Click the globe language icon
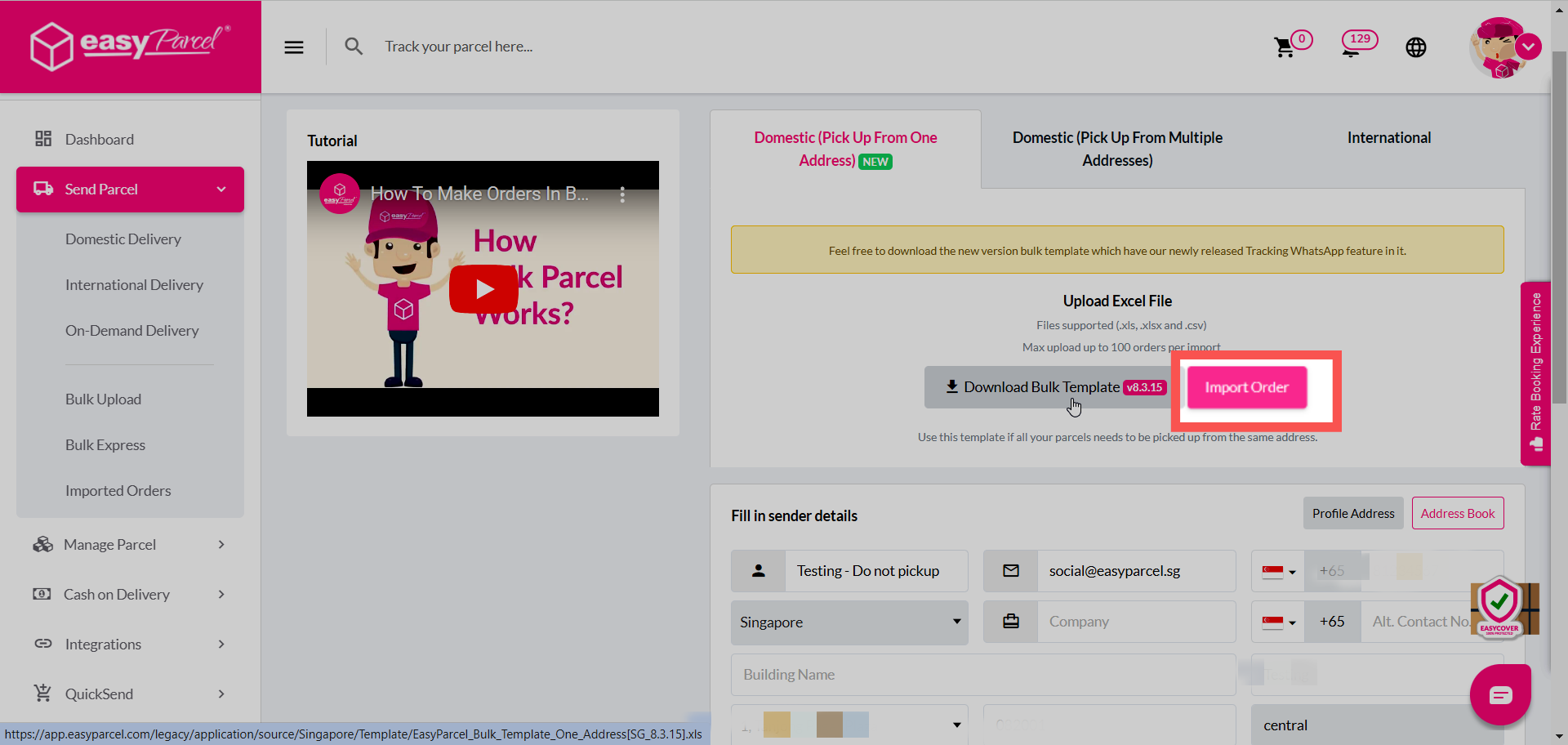Image resolution: width=1568 pixels, height=745 pixels. pos(1416,47)
